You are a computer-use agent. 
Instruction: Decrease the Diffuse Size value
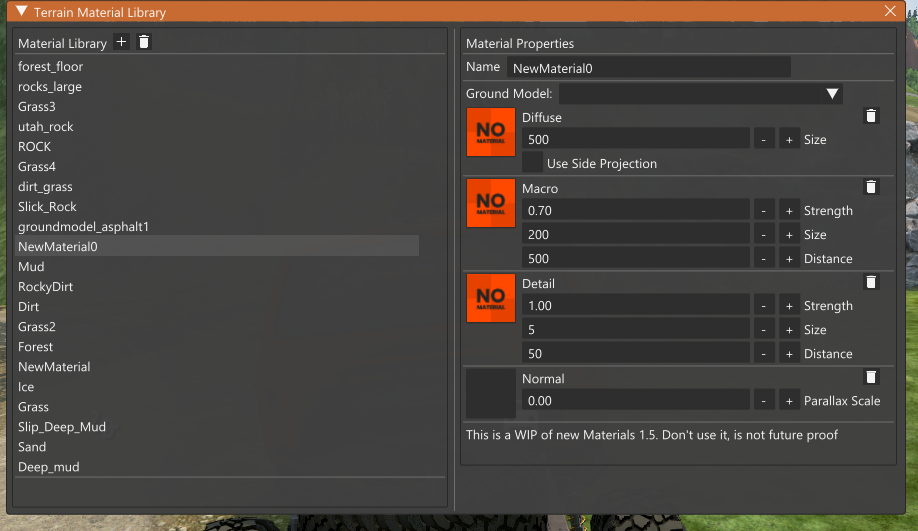pyautogui.click(x=763, y=139)
